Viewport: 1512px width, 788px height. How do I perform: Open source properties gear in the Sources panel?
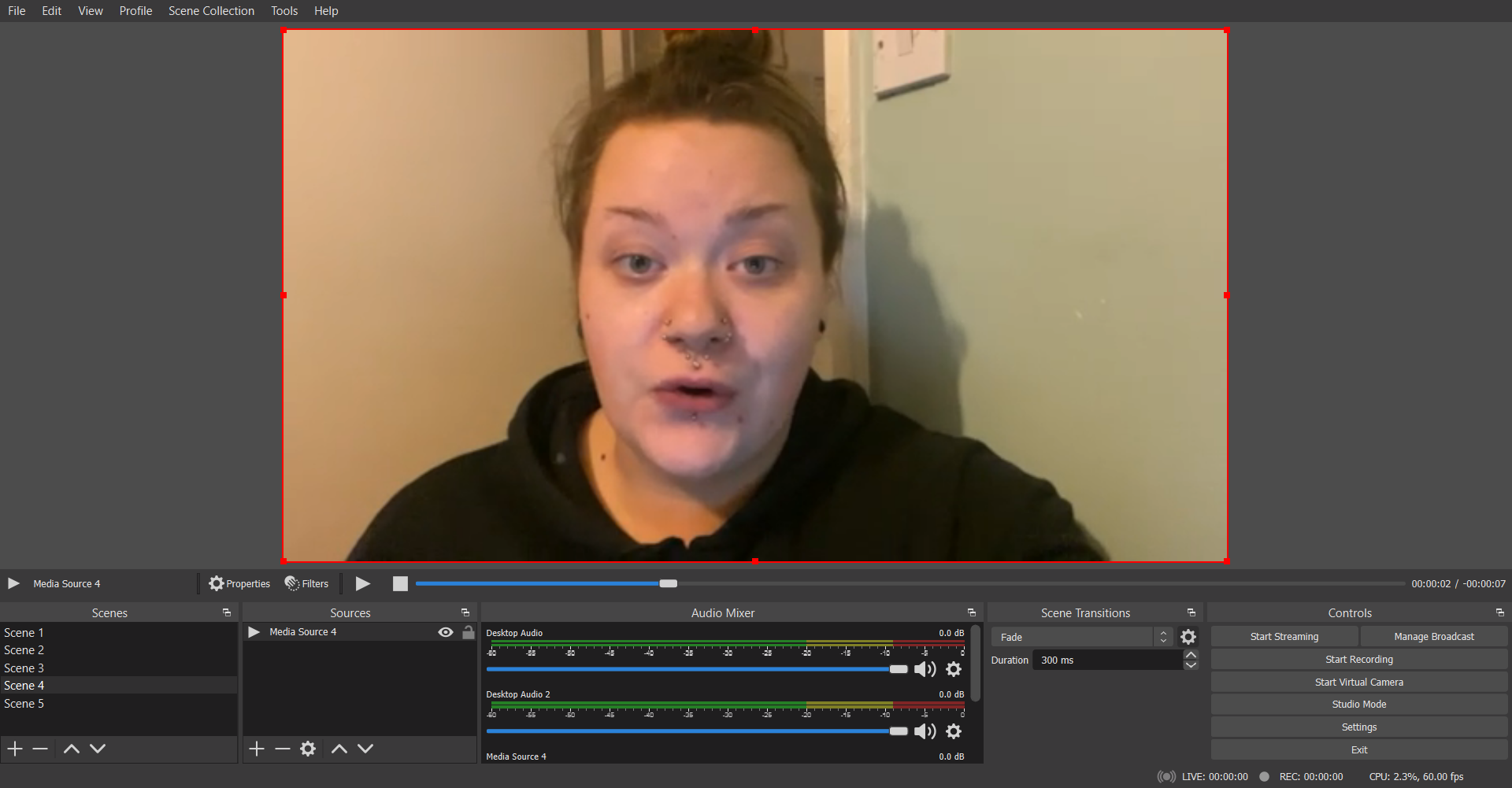click(x=308, y=749)
